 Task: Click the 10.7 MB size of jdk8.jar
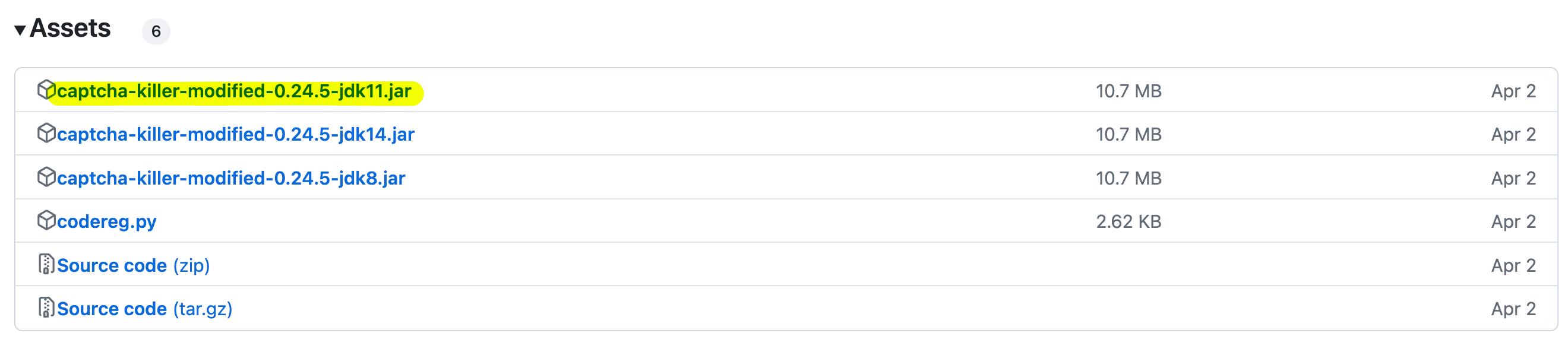tap(1128, 178)
